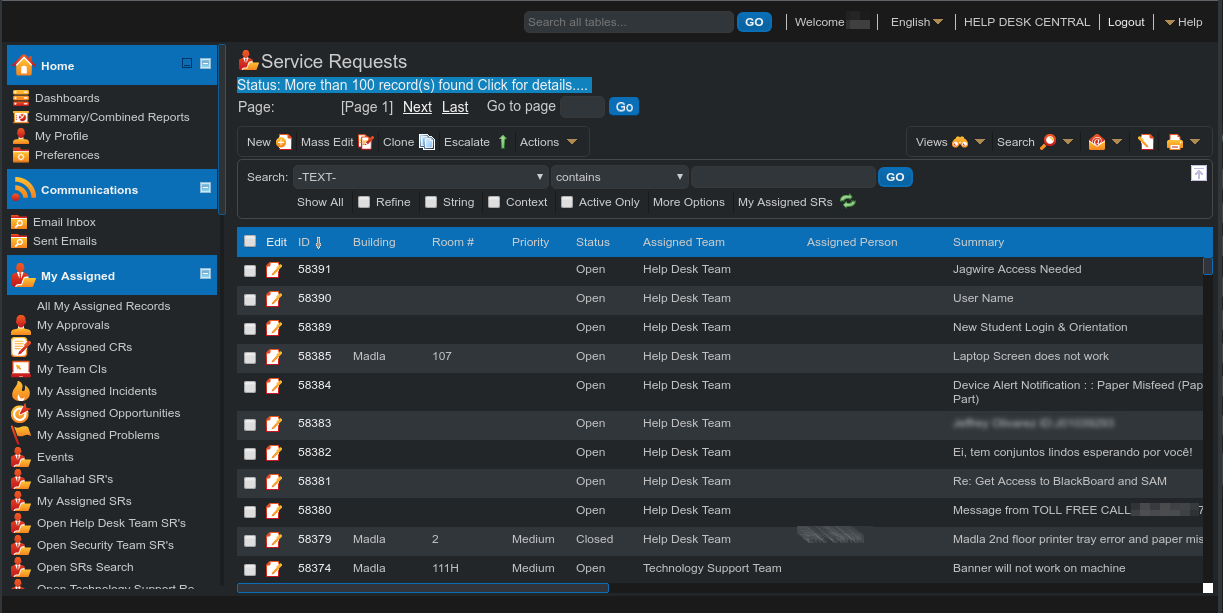Click the My Assigned Incidents flame icon
The height and width of the screenshot is (613, 1223).
(20, 391)
